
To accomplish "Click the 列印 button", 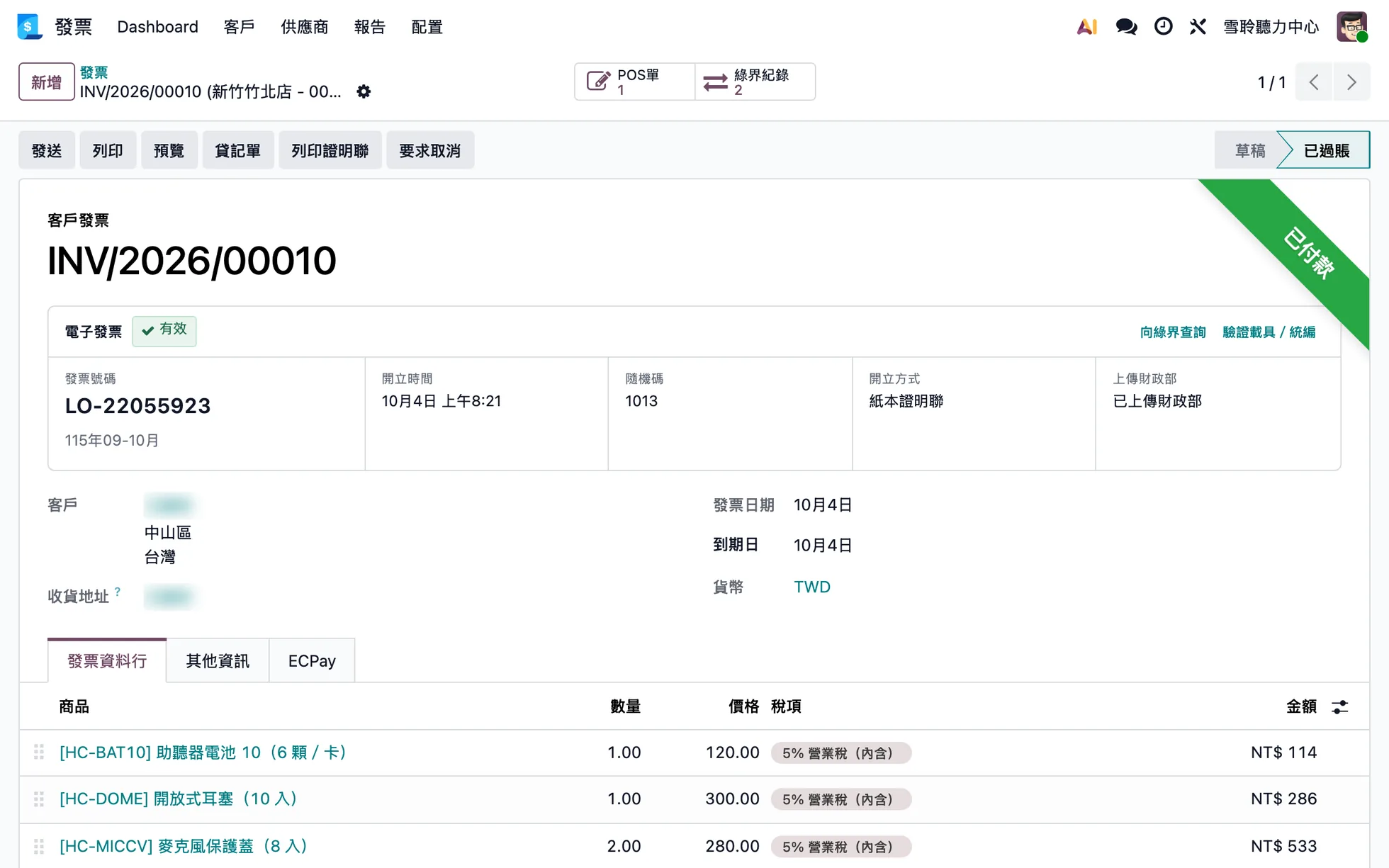I will point(108,150).
